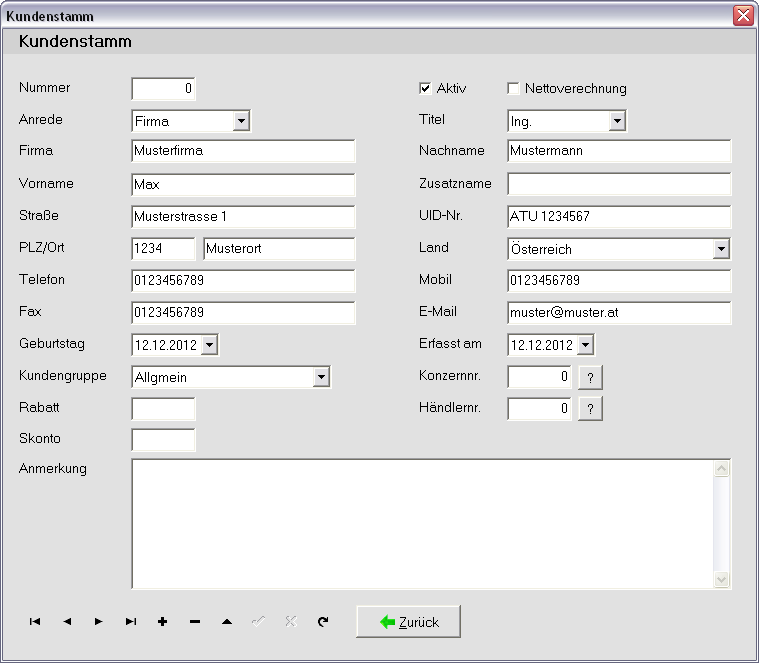Click the Zurück button
Image resolution: width=759 pixels, height=663 pixels.
click(x=409, y=621)
